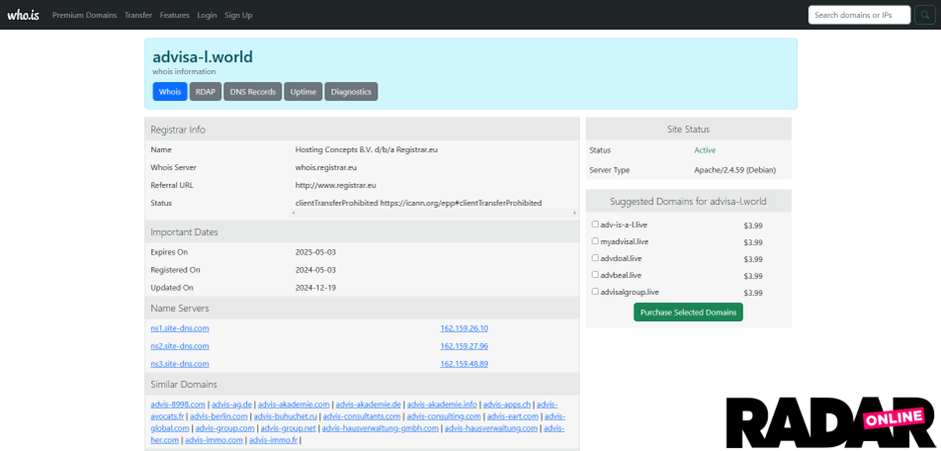
Task: Check the myadvisal.live checkbox
Action: (x=595, y=240)
